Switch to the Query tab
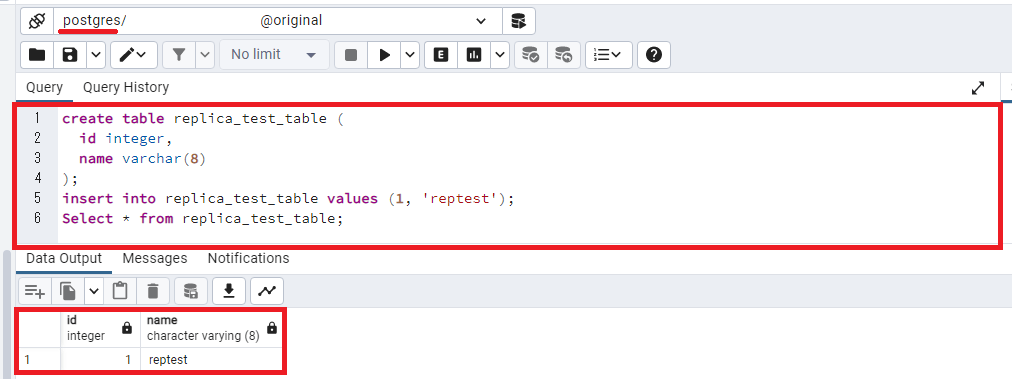1012x379 pixels. click(x=45, y=87)
